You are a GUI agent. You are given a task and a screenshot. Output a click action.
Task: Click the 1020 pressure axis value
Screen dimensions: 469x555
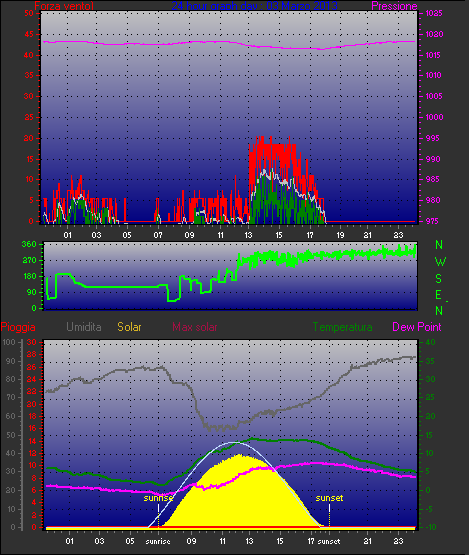pos(434,34)
